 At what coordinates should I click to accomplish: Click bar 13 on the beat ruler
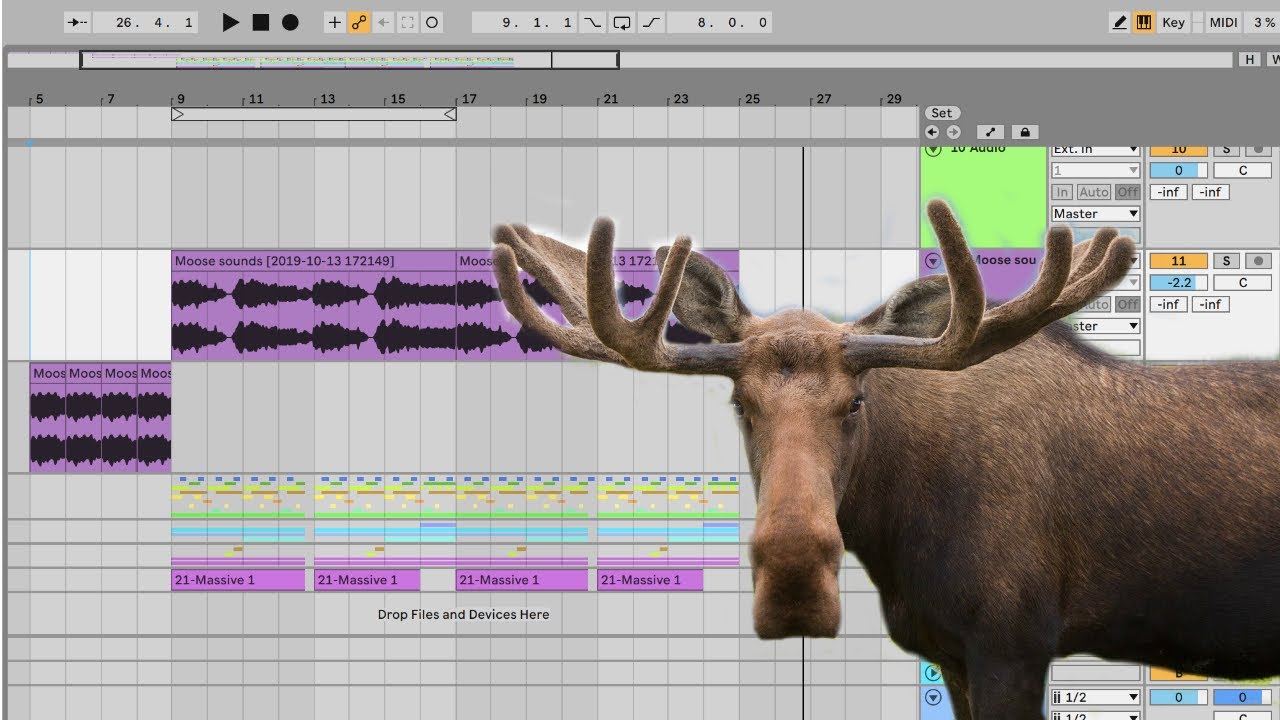327,99
